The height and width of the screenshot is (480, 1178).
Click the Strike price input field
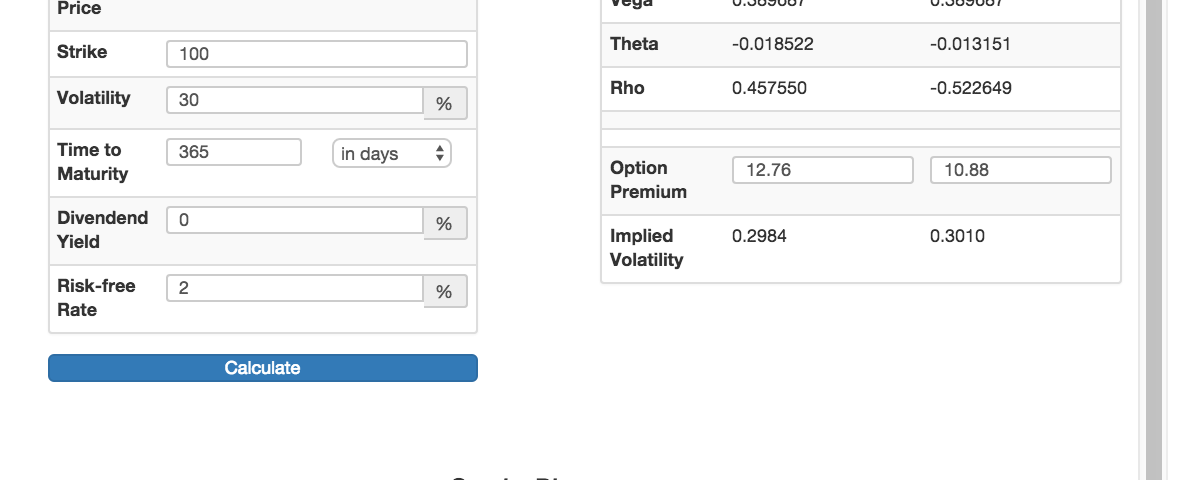[x=316, y=54]
